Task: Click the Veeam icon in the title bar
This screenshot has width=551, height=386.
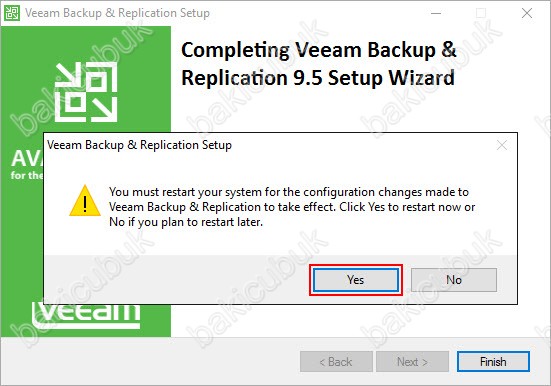Action: point(12,13)
